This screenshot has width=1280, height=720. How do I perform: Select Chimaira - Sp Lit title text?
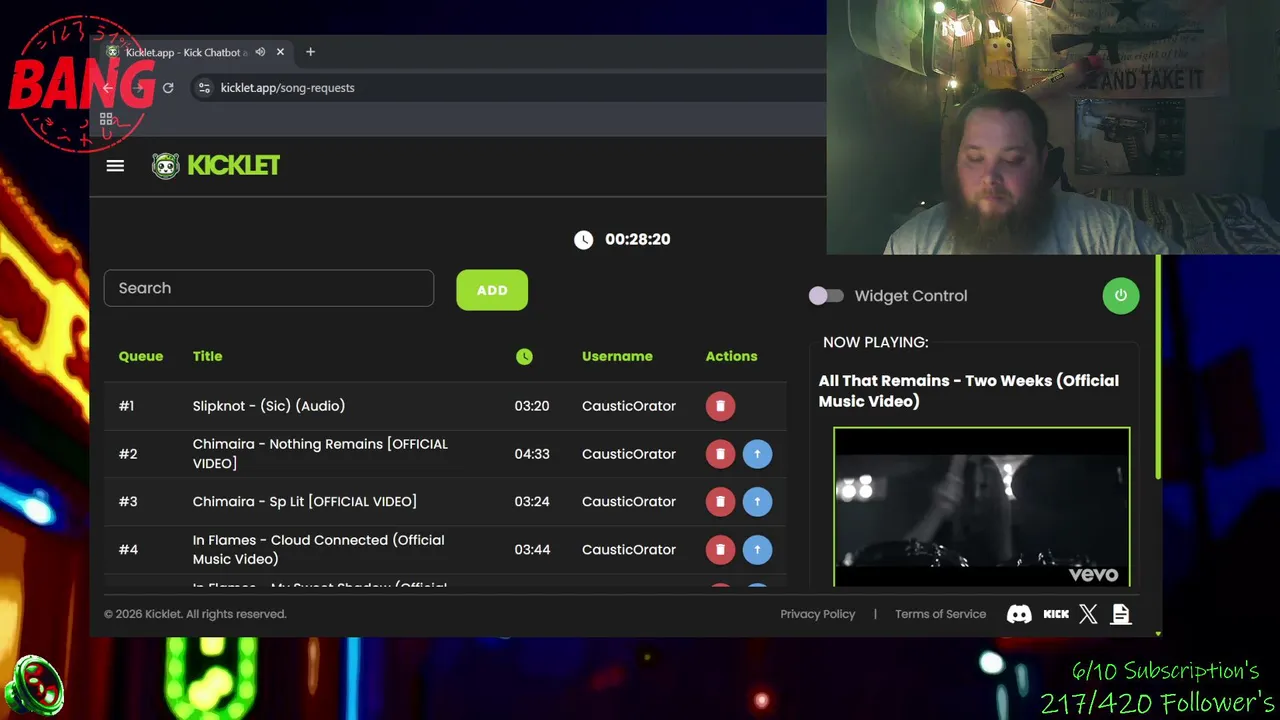[x=305, y=502]
